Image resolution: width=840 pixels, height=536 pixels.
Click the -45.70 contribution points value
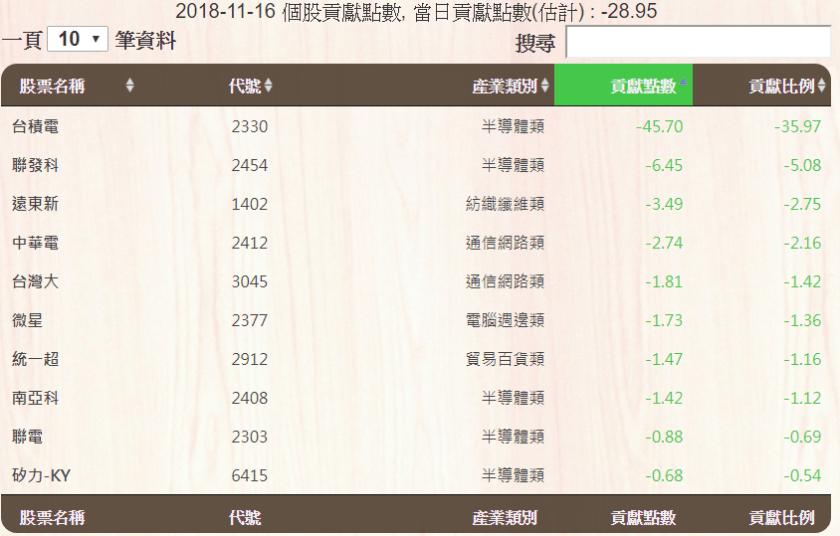coord(659,127)
